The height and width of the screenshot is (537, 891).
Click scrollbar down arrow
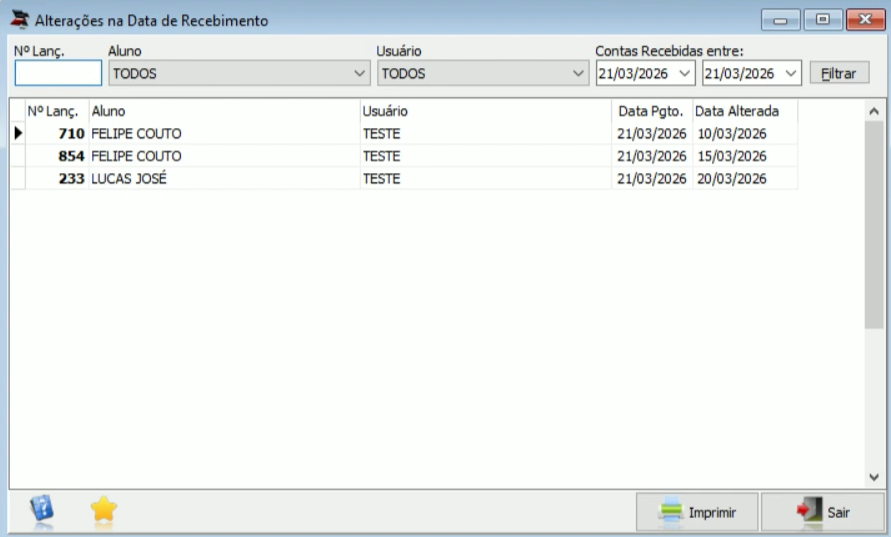coord(874,477)
